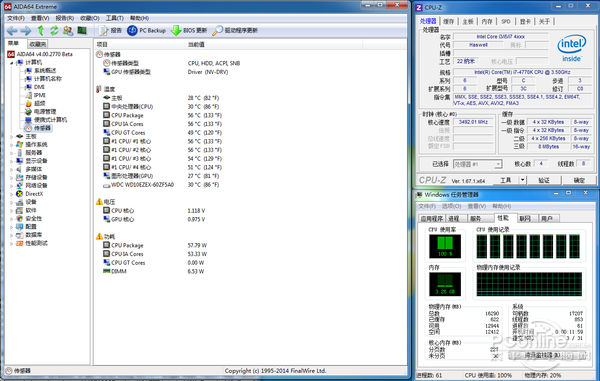This screenshot has width=600, height=381.
Task: Select the 传感器 sensor tree item
Action: [38, 128]
